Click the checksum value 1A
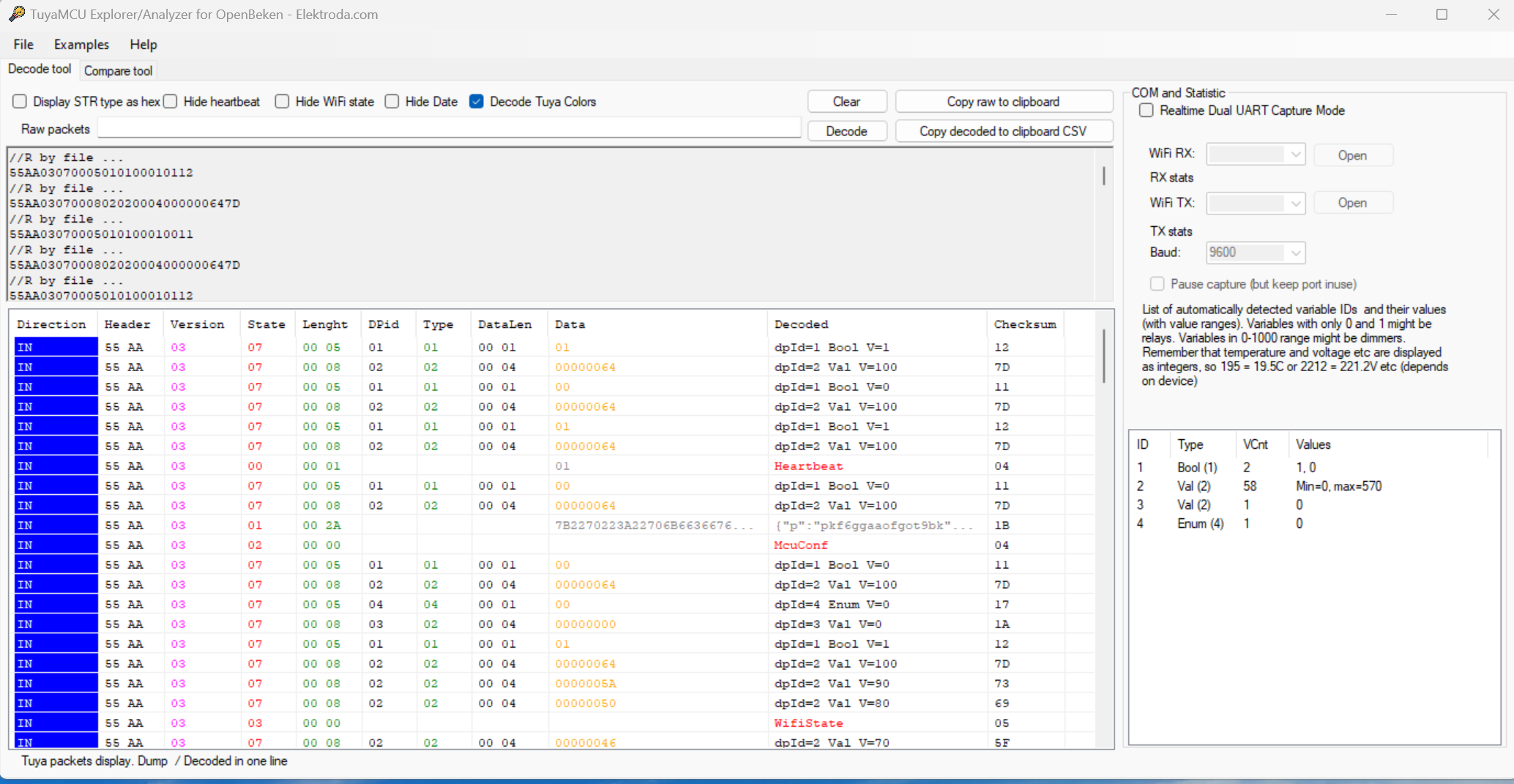Viewport: 1514px width, 784px height. (x=1002, y=624)
